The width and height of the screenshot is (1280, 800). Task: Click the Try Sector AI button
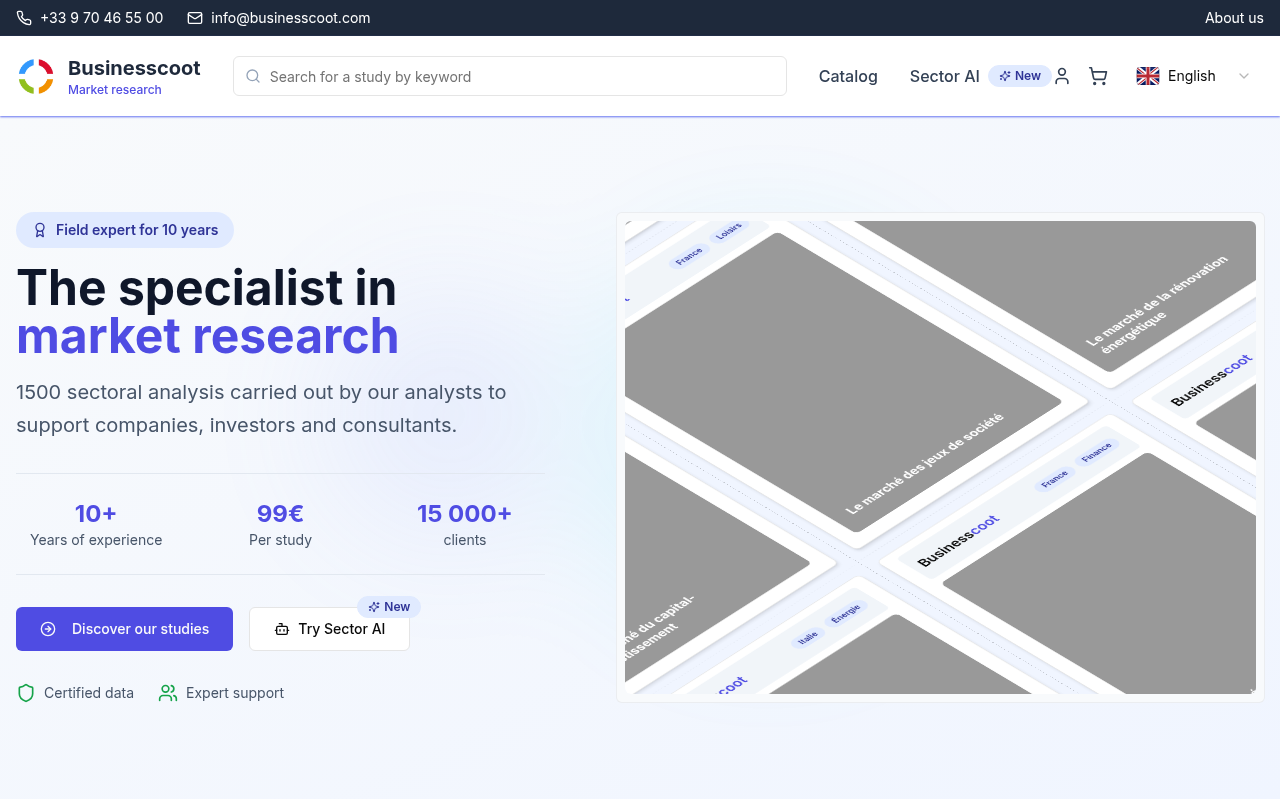[329, 629]
